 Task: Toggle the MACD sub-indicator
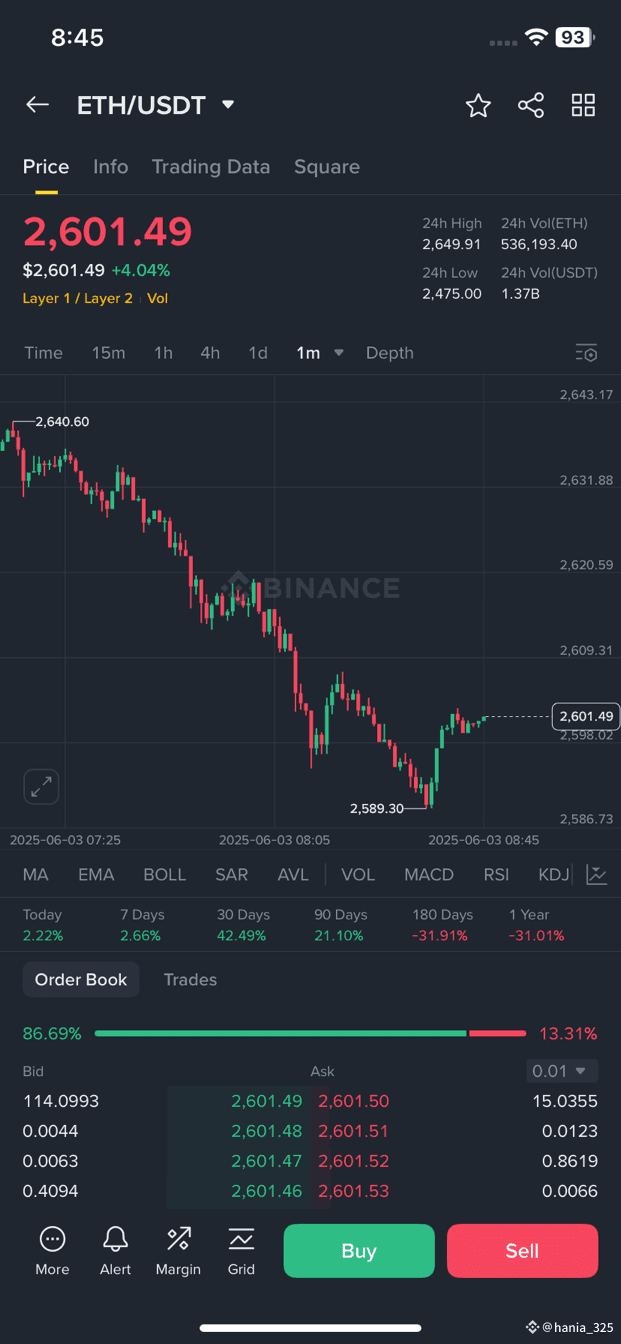click(x=429, y=875)
